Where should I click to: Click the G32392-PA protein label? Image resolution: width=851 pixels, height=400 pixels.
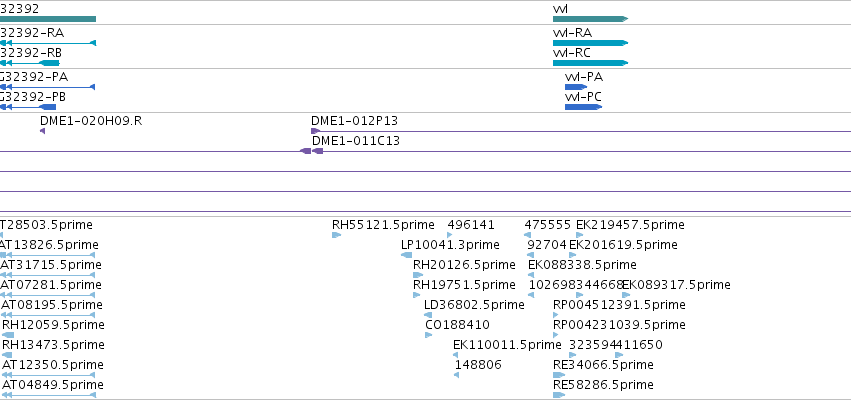[34, 77]
